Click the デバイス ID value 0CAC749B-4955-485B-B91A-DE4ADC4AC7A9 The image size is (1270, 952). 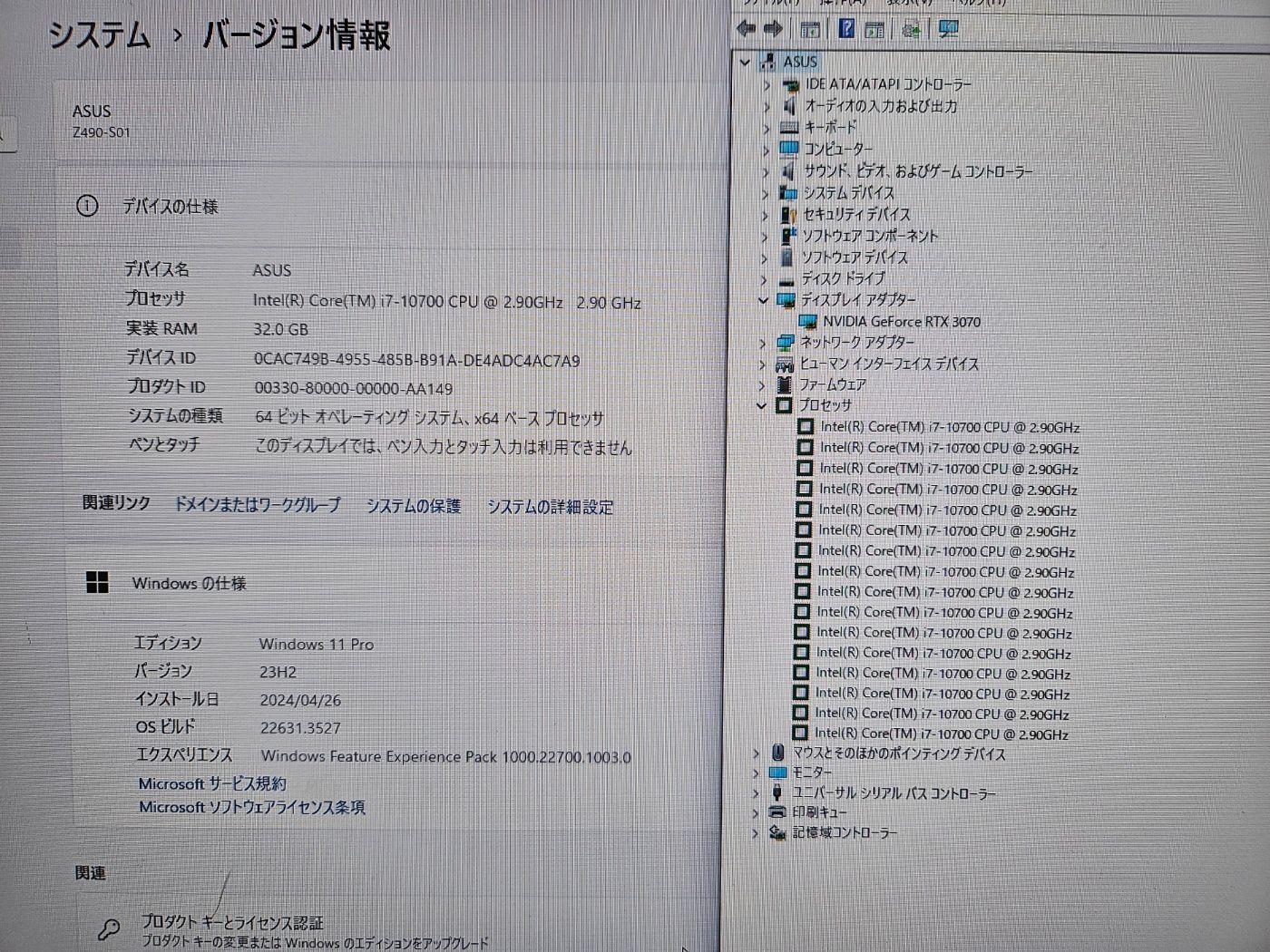pyautogui.click(x=417, y=360)
